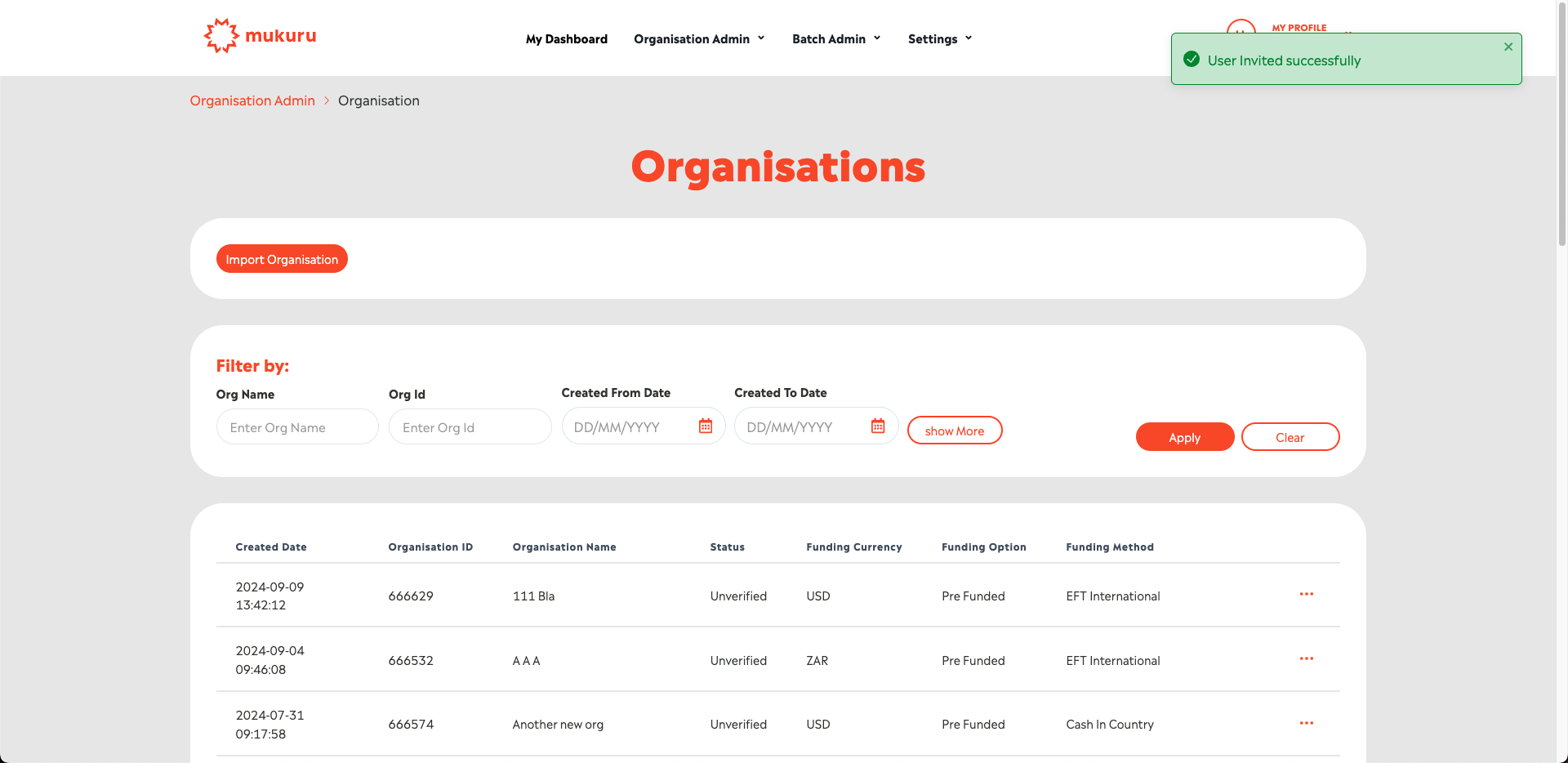Show more filter options

[954, 431]
